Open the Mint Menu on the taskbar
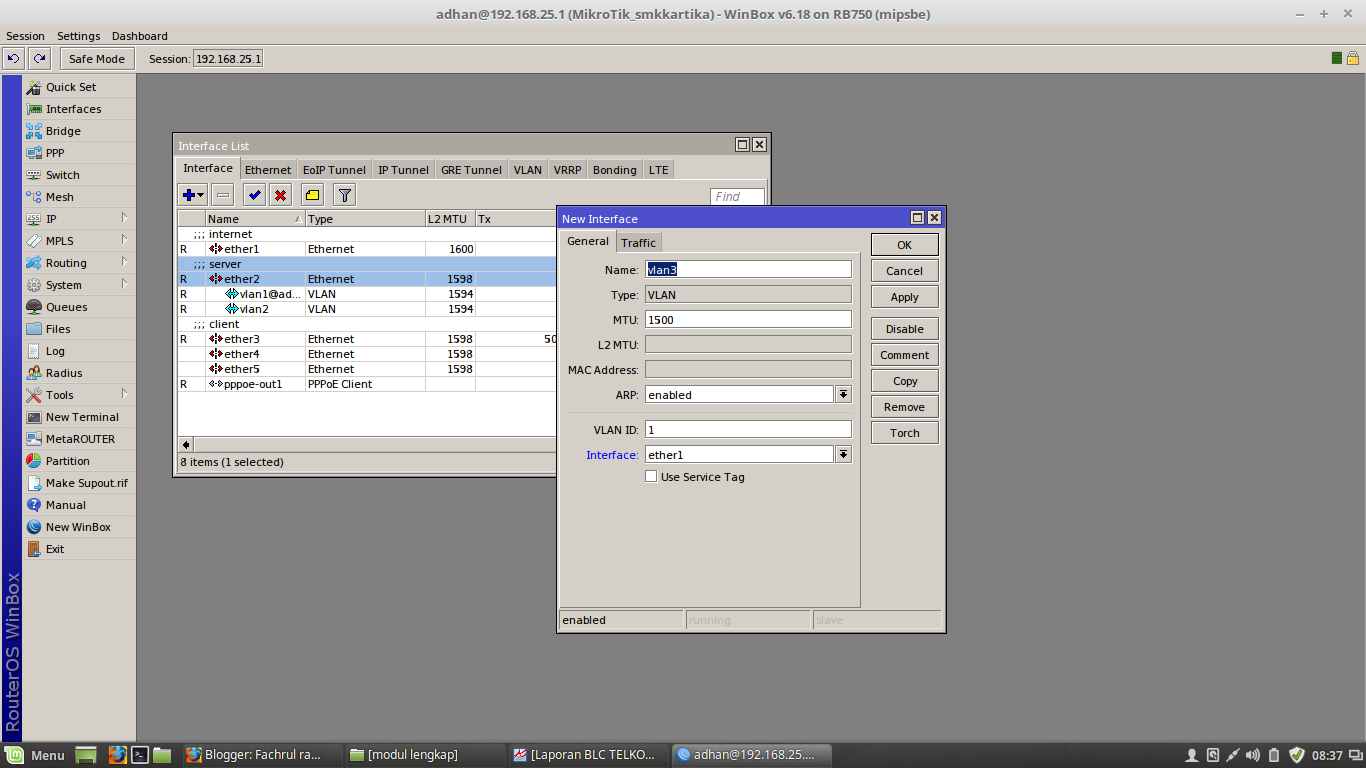 [x=36, y=755]
